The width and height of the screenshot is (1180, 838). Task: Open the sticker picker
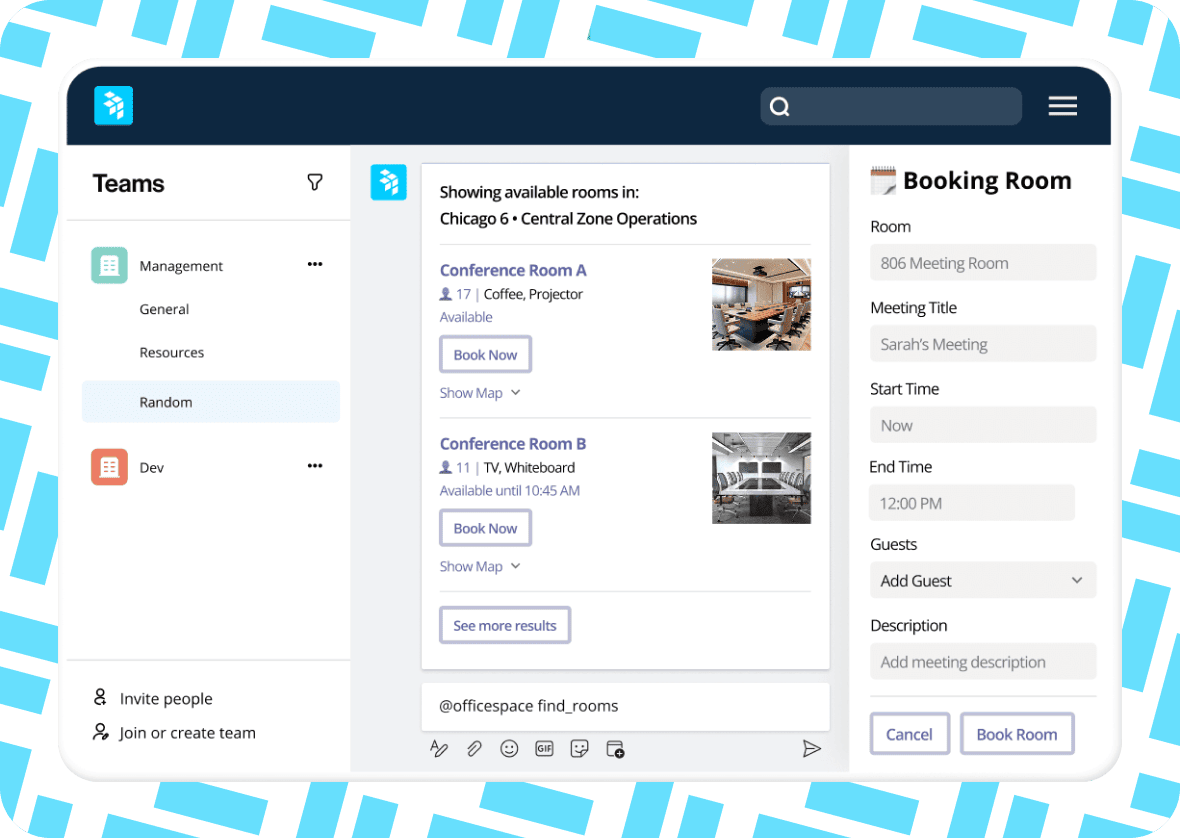(x=579, y=748)
